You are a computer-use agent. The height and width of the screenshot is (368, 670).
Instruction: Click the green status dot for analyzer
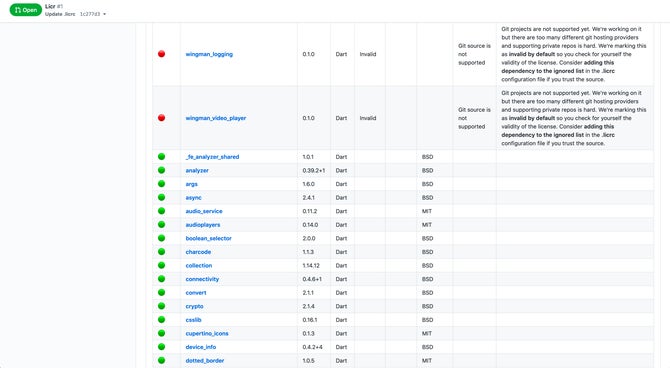tap(162, 170)
